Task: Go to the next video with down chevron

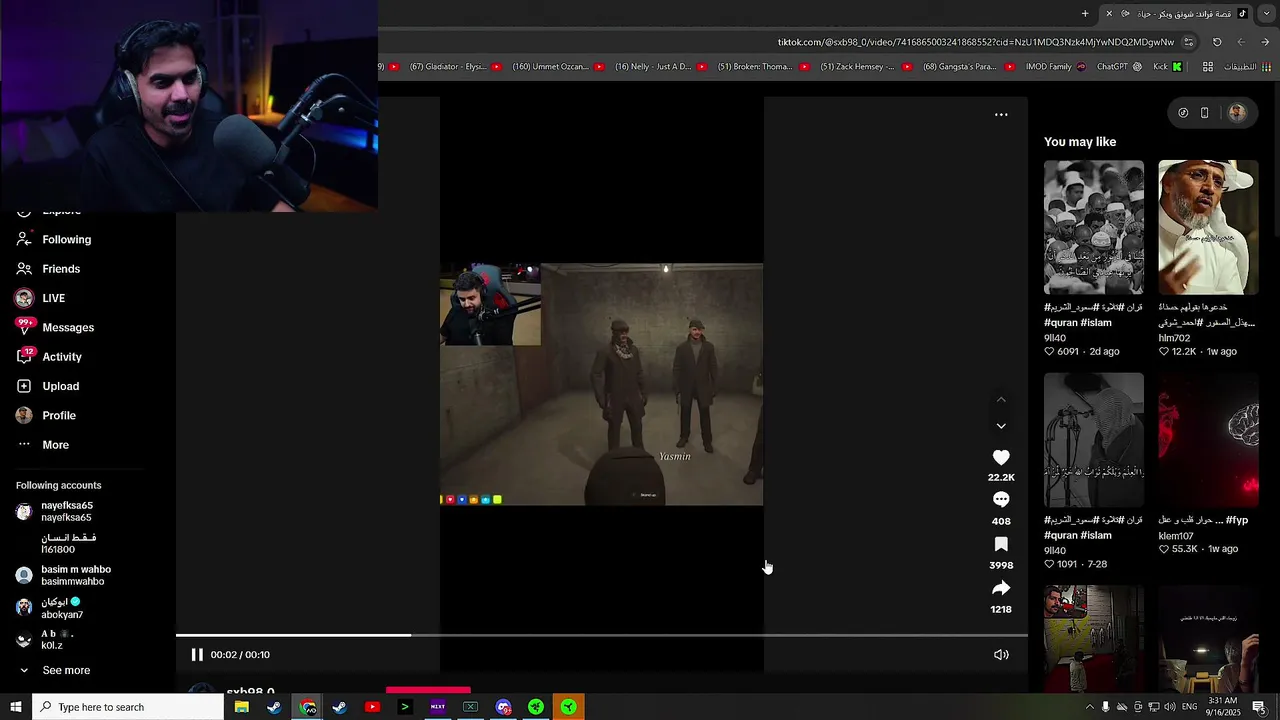Action: tap(1001, 426)
